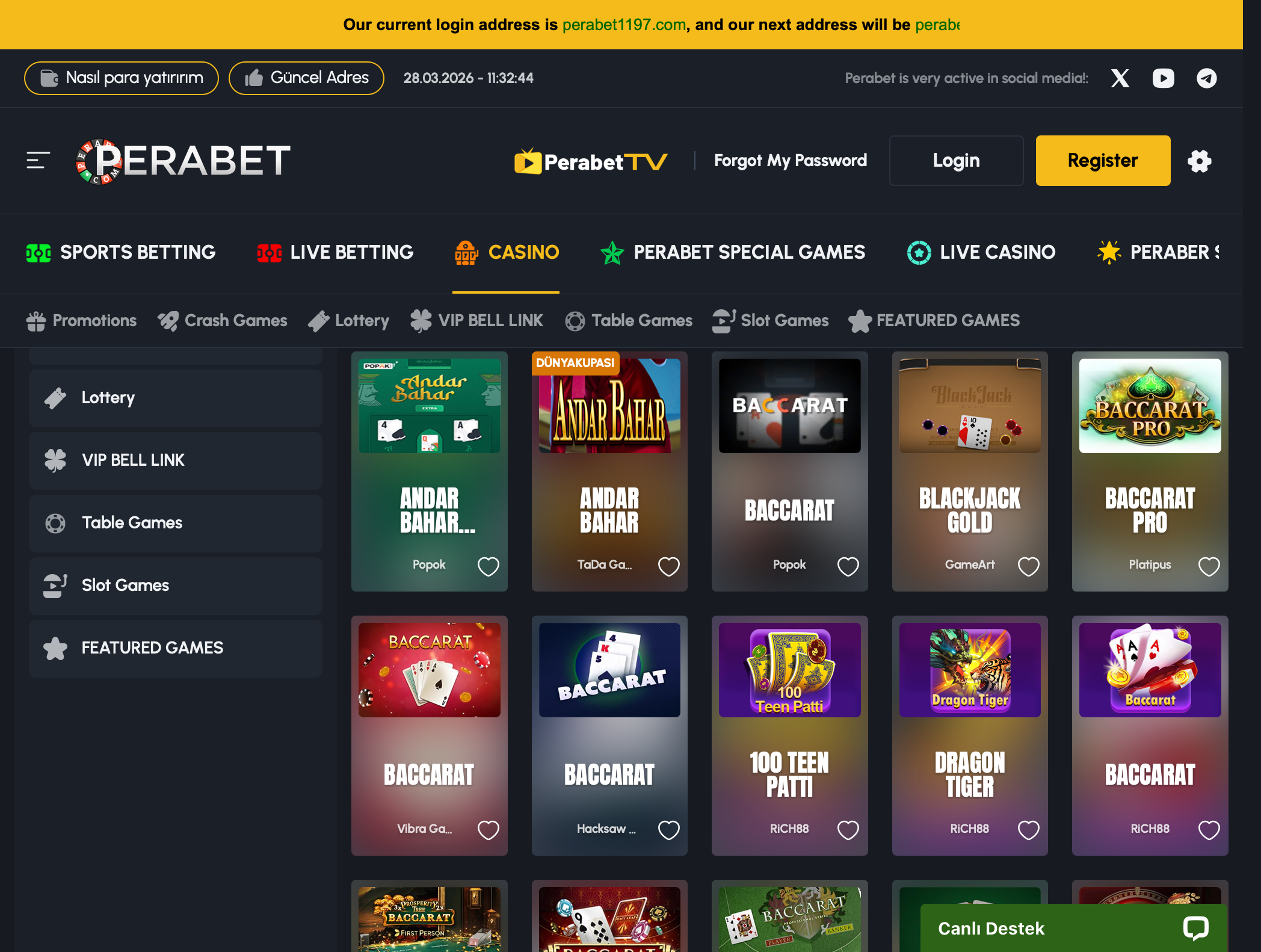Favorite the Vibra Gaming Baccarat game
The height and width of the screenshot is (952, 1261).
(489, 830)
